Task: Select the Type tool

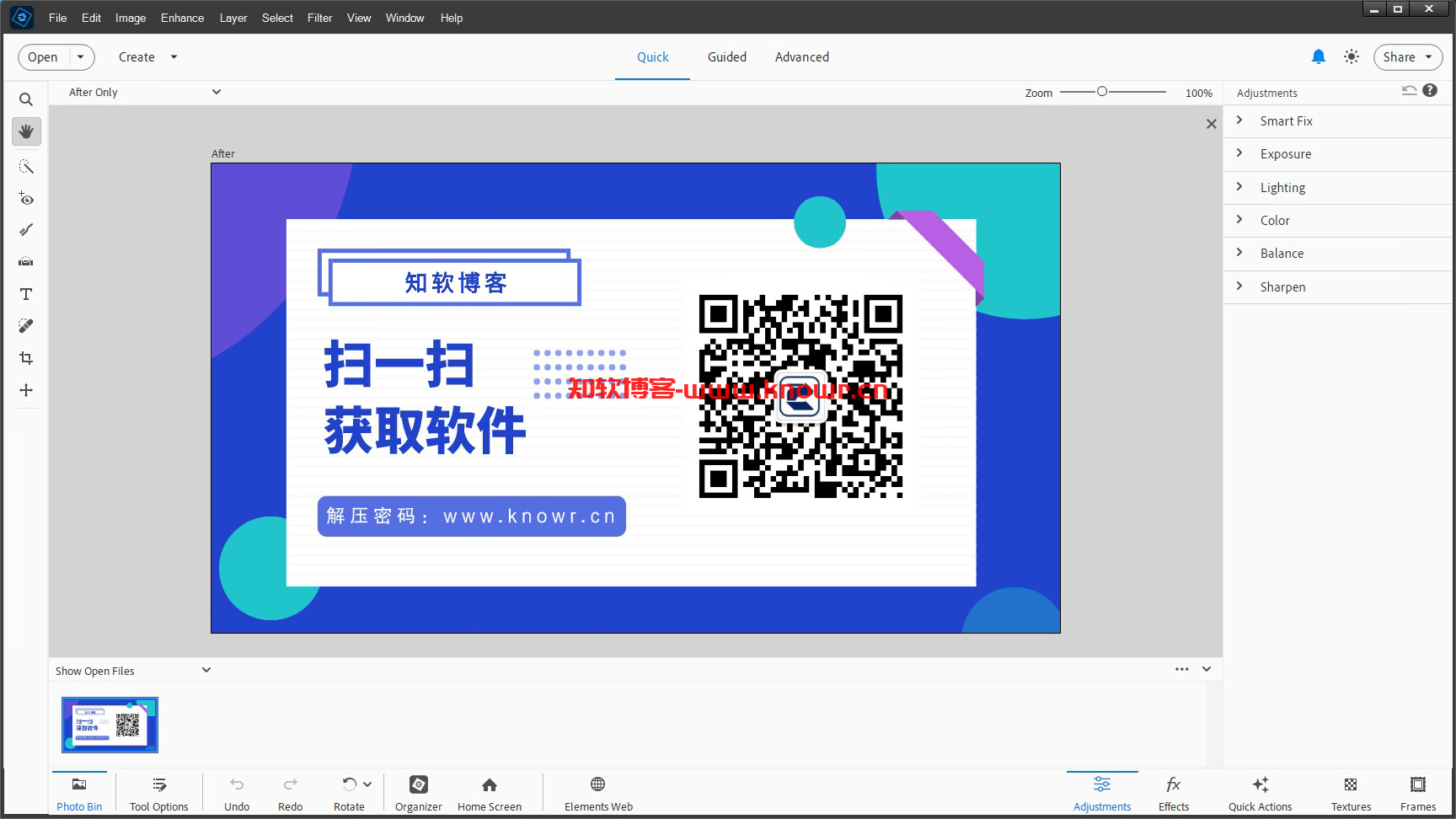Action: click(x=26, y=294)
